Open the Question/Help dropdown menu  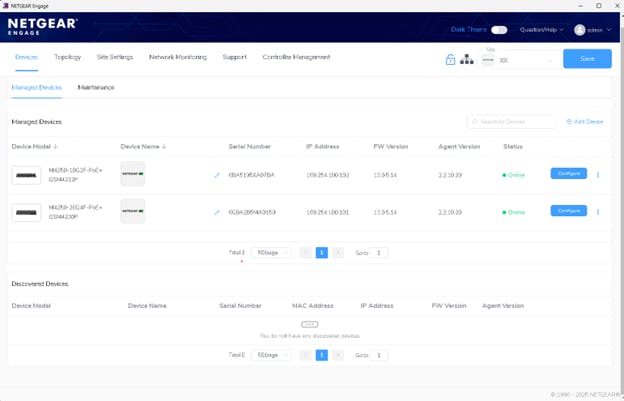pyautogui.click(x=541, y=30)
